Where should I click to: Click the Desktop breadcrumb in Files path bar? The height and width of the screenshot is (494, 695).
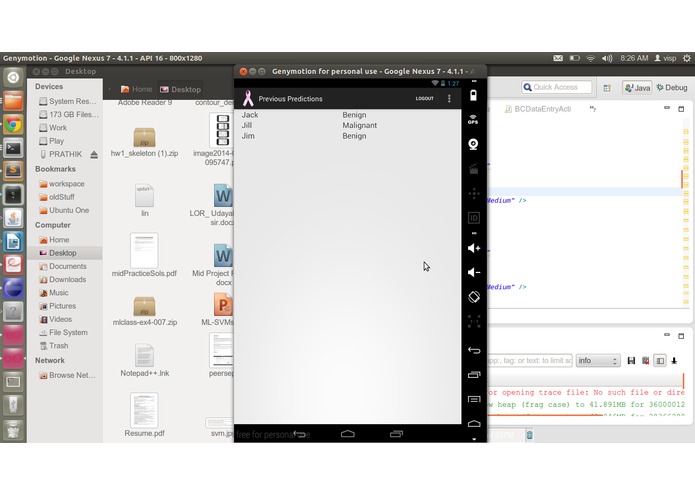point(180,89)
